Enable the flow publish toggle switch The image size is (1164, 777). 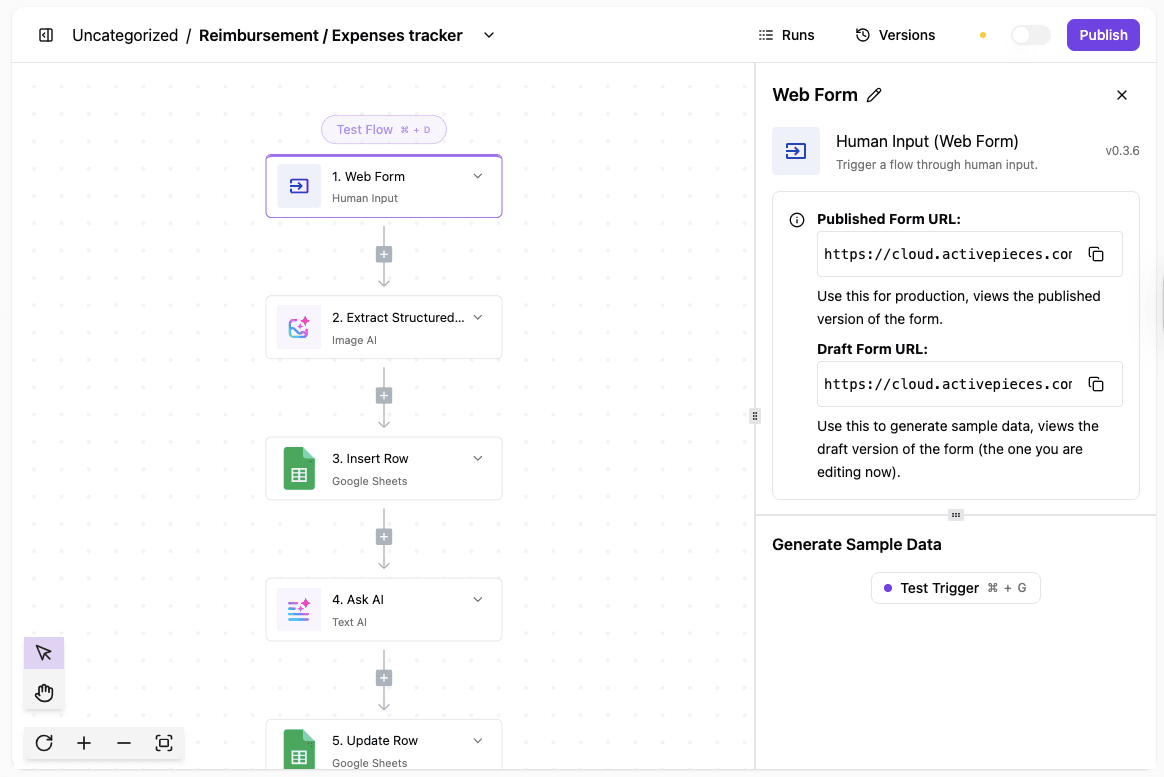click(x=1030, y=34)
